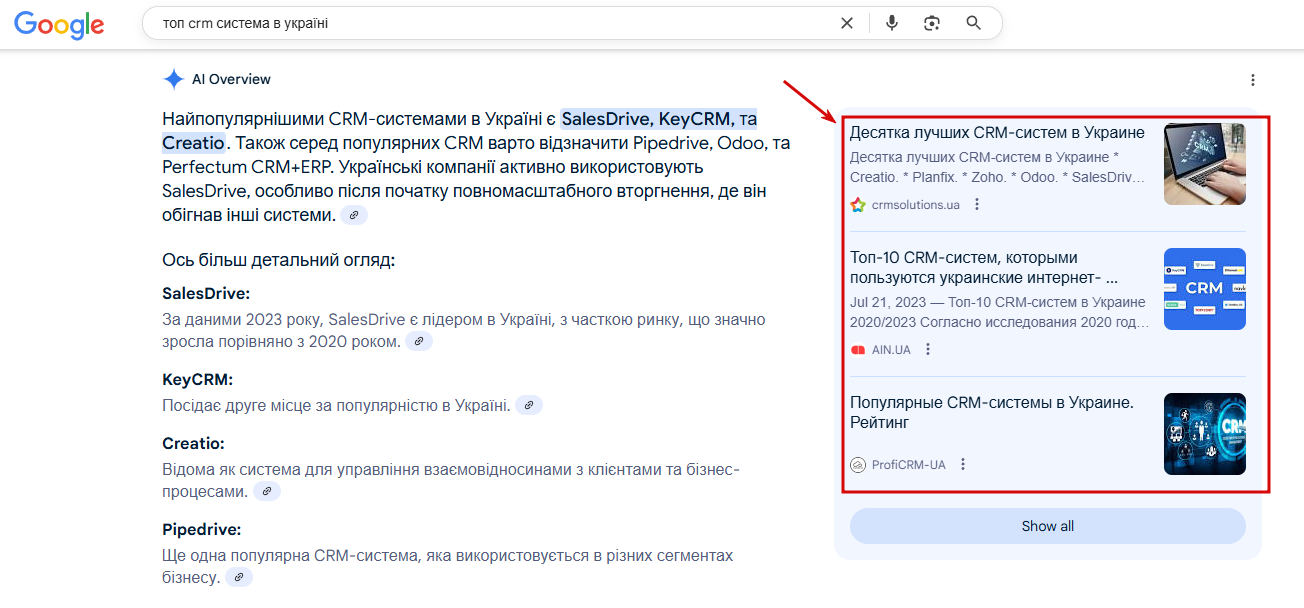
Task: Click 'ProfiCRM-UA' source name
Action: pyautogui.click(x=909, y=464)
